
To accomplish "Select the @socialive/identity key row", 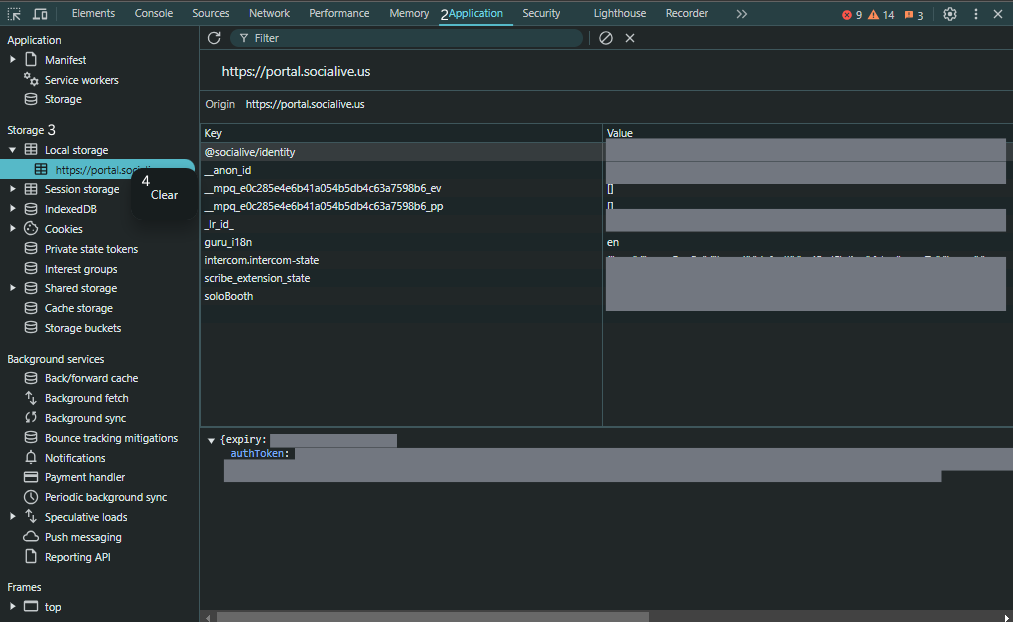I will (401, 152).
